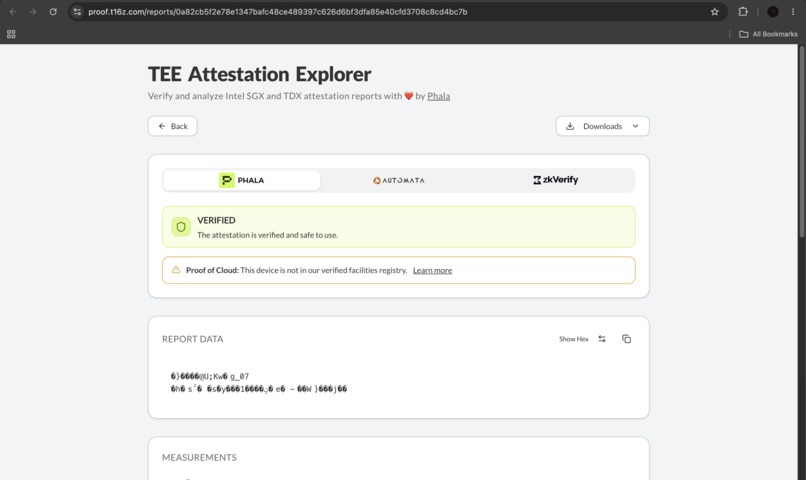Click the Phala link in the subtitle

click(x=438, y=96)
